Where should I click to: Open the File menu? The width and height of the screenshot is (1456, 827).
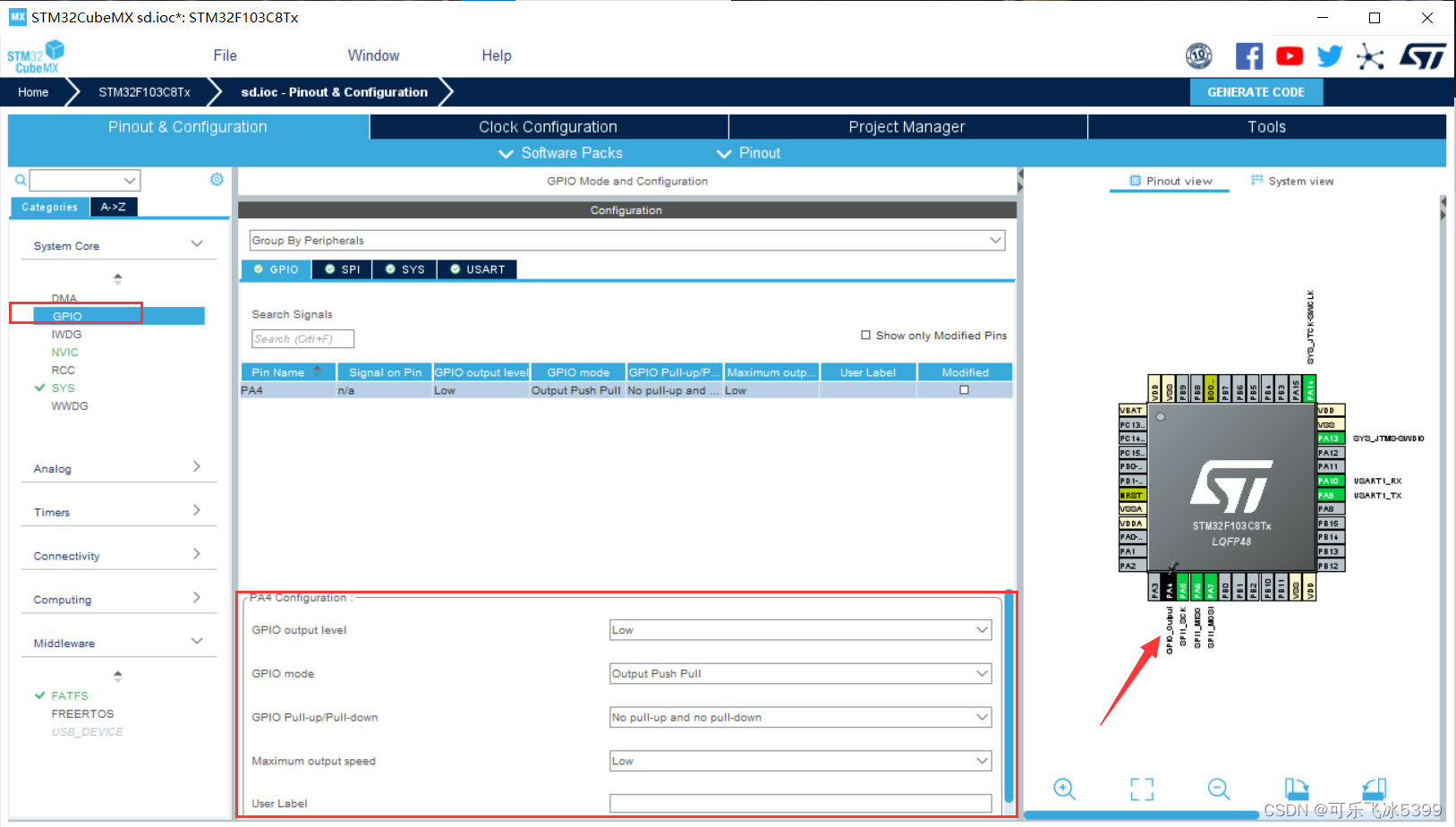coord(226,55)
